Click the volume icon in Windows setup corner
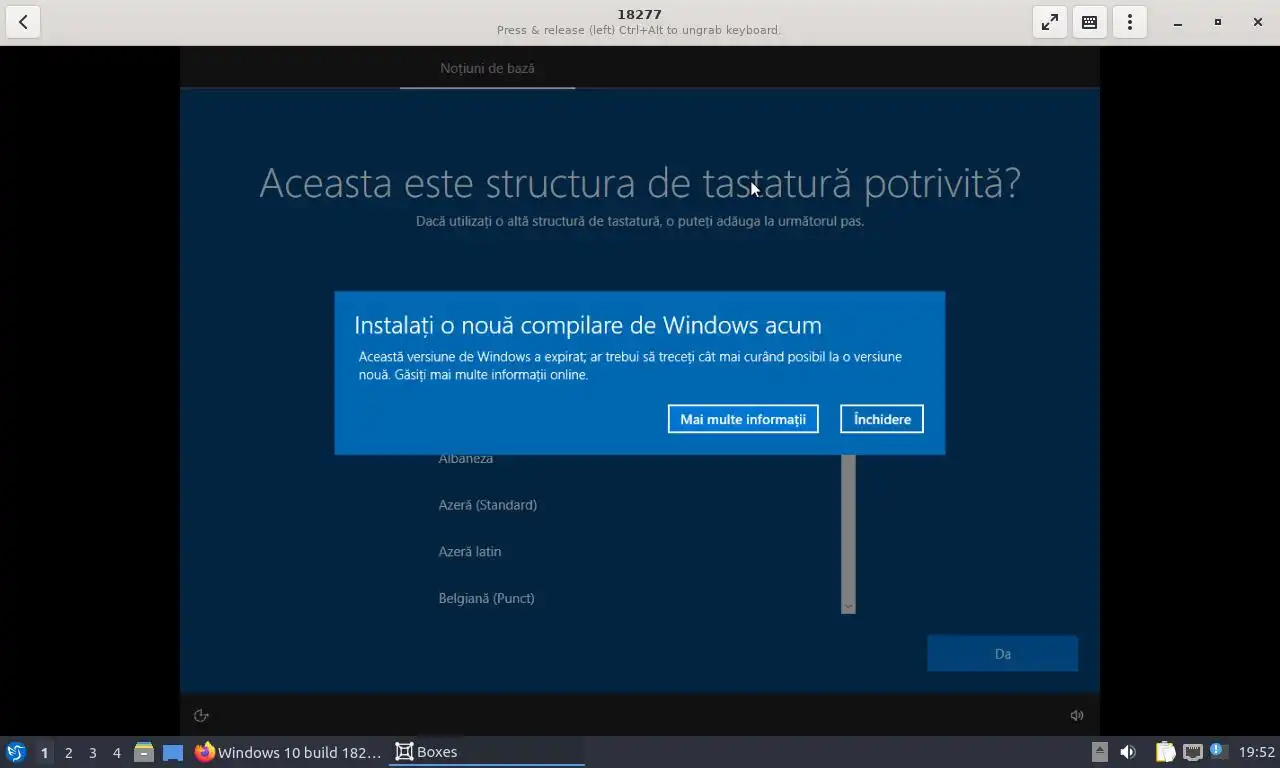1280x768 pixels. [x=1077, y=715]
